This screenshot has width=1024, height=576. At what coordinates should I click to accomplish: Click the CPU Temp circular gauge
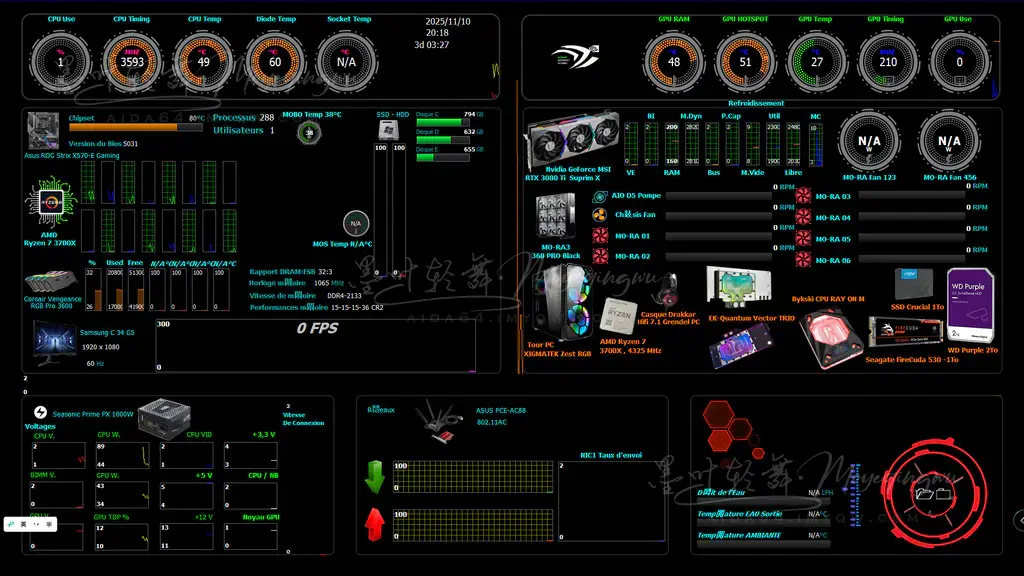203,61
